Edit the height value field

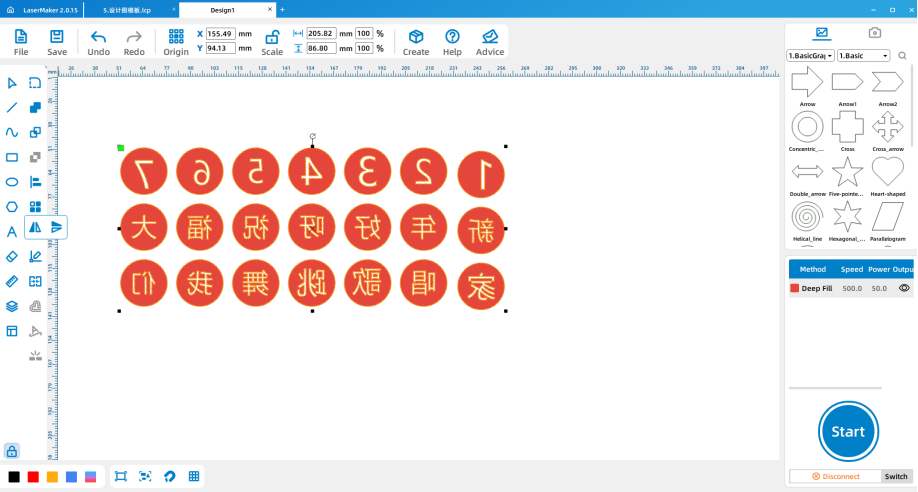click(321, 48)
